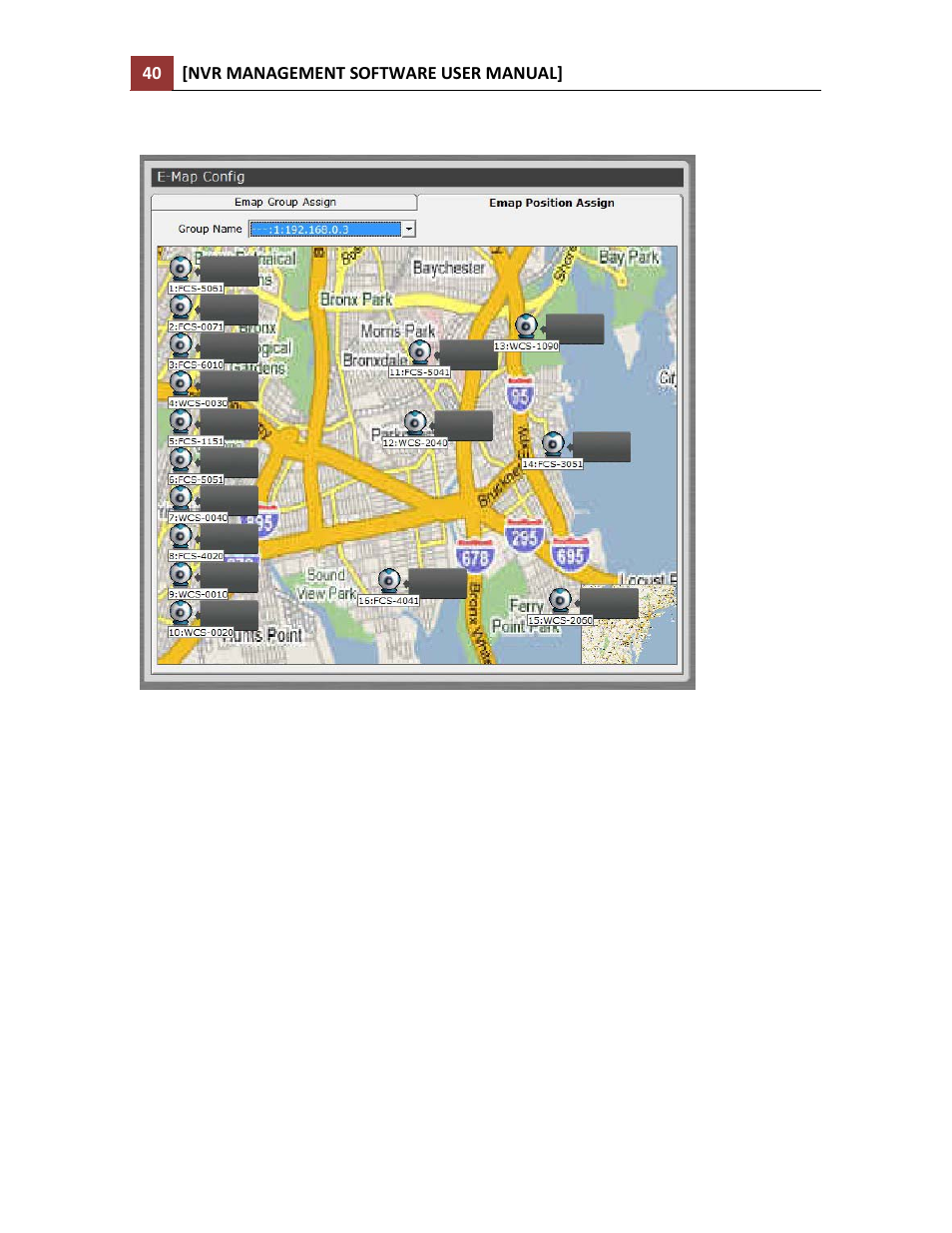
Task: Click the label text "13:WCS-1090"
Action: 527,346
